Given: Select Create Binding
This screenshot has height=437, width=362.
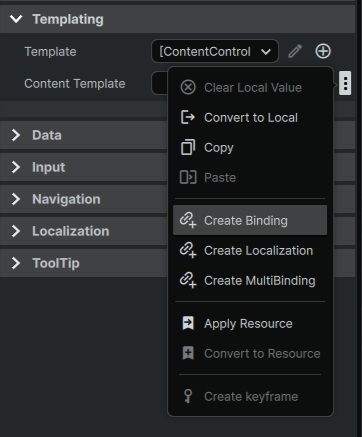Looking at the screenshot, I should (250, 220).
